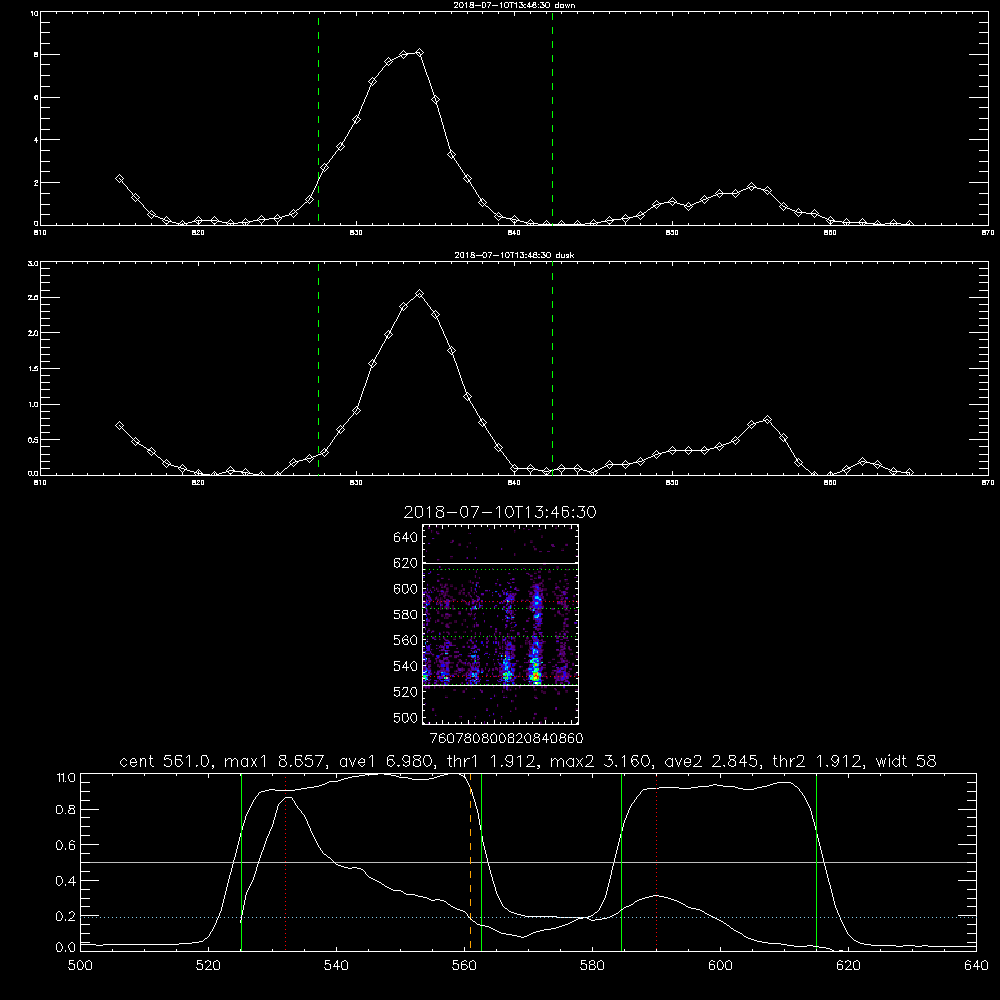Click the 'max2 3.160' value in the stats line
Screen dimensions: 1000x1000
pyautogui.click(x=600, y=761)
